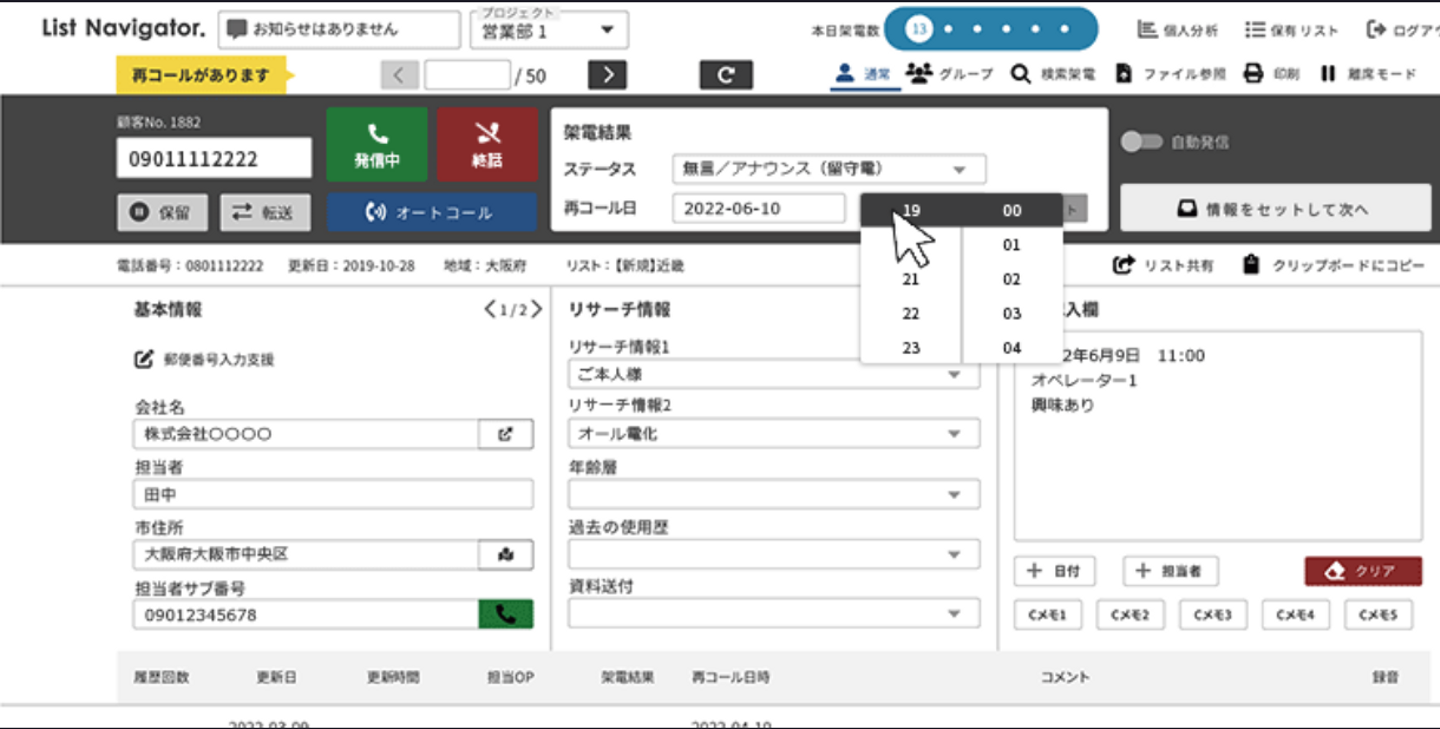Transfer the call using 転送 button
The width and height of the screenshot is (1440, 729).
(x=265, y=213)
